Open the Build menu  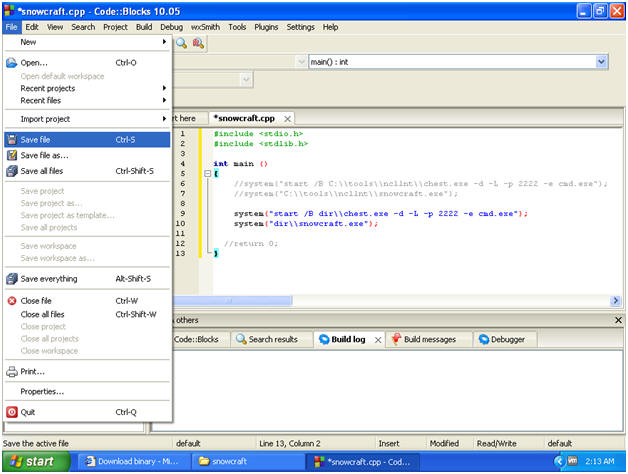[144, 27]
